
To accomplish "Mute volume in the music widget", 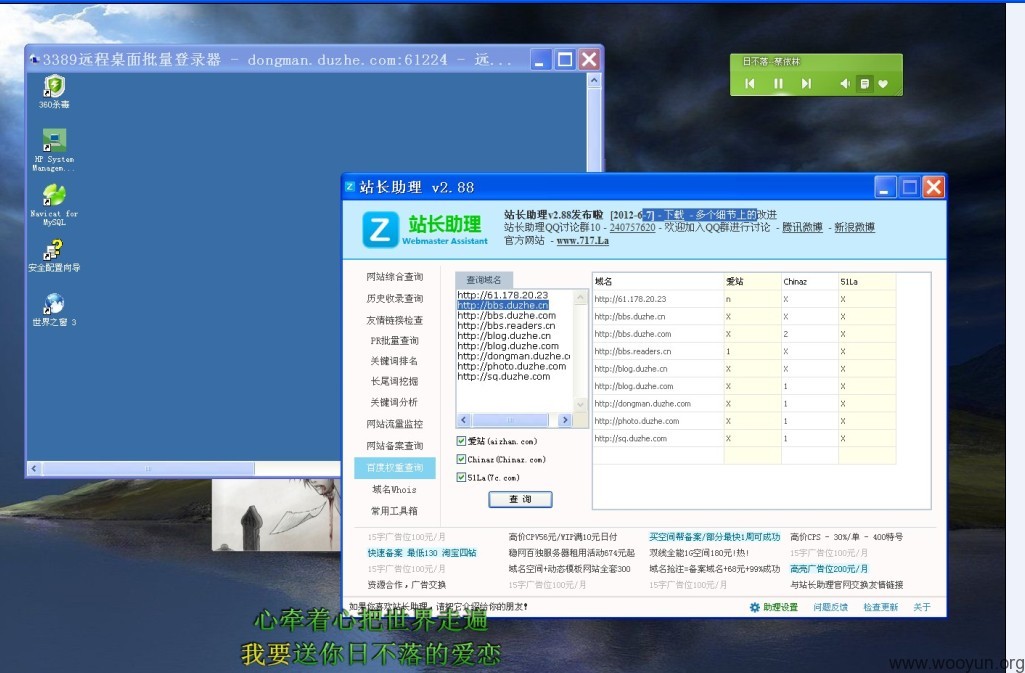I will 844,83.
